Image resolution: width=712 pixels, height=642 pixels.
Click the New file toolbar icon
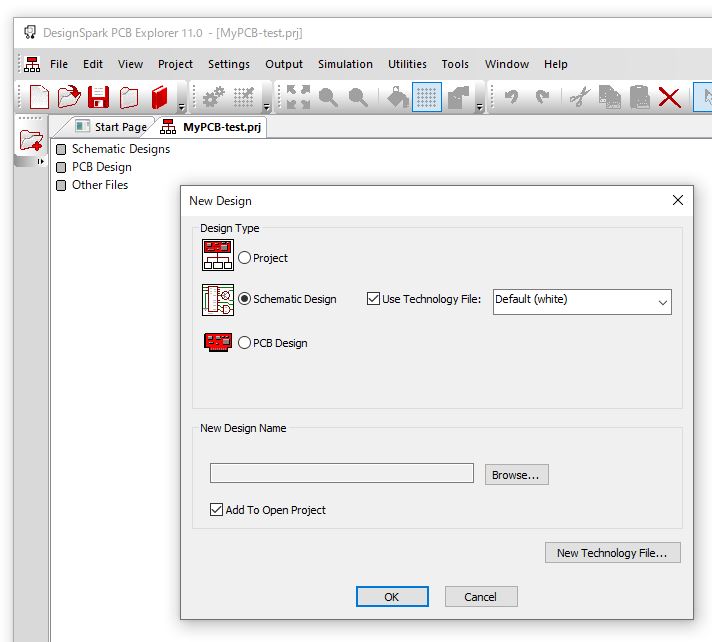tap(39, 97)
